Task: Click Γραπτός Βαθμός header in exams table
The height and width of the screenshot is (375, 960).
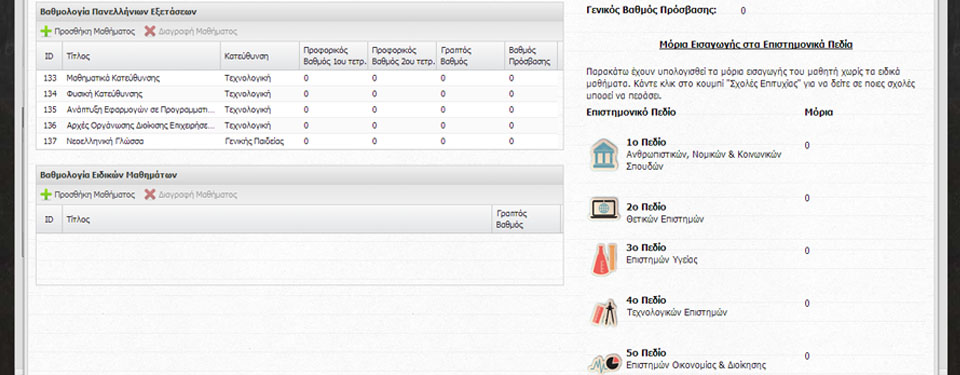Action: [x=471, y=56]
